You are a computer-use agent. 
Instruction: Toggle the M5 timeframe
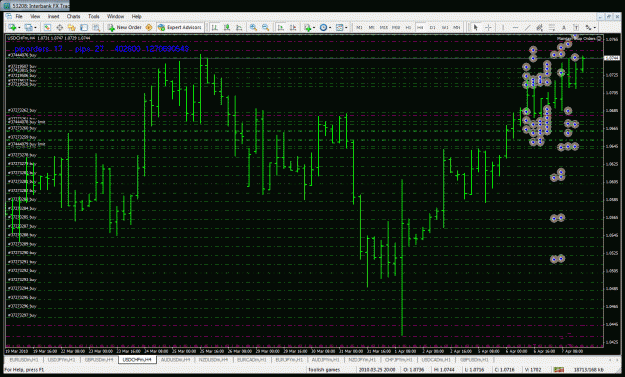(x=371, y=27)
